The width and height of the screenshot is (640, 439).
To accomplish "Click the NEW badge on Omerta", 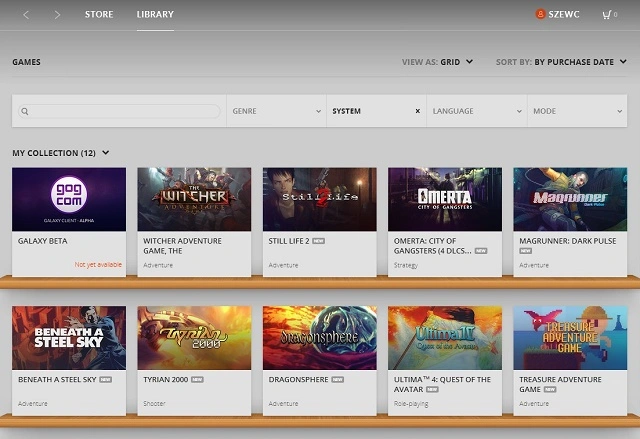I will pyautogui.click(x=481, y=251).
